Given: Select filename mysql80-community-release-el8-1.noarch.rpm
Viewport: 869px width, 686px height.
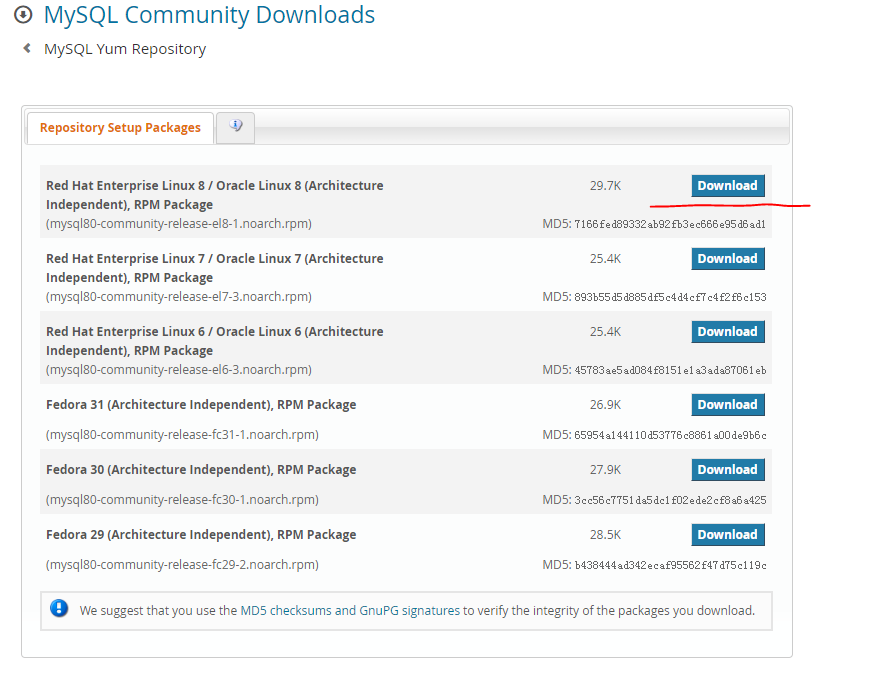Looking at the screenshot, I should click(x=179, y=224).
